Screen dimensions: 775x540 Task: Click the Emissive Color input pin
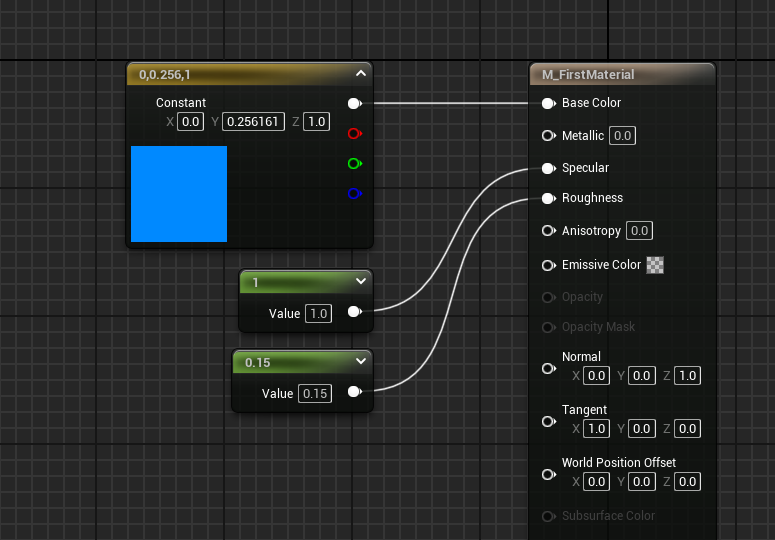tap(549, 265)
